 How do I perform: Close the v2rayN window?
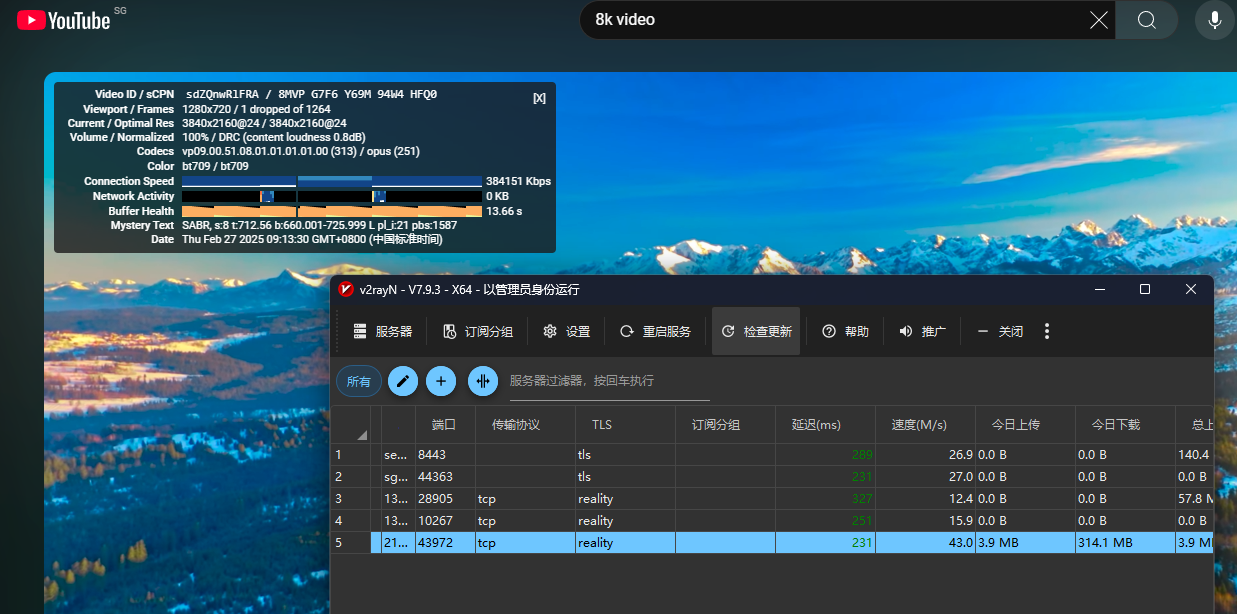[x=1190, y=289]
